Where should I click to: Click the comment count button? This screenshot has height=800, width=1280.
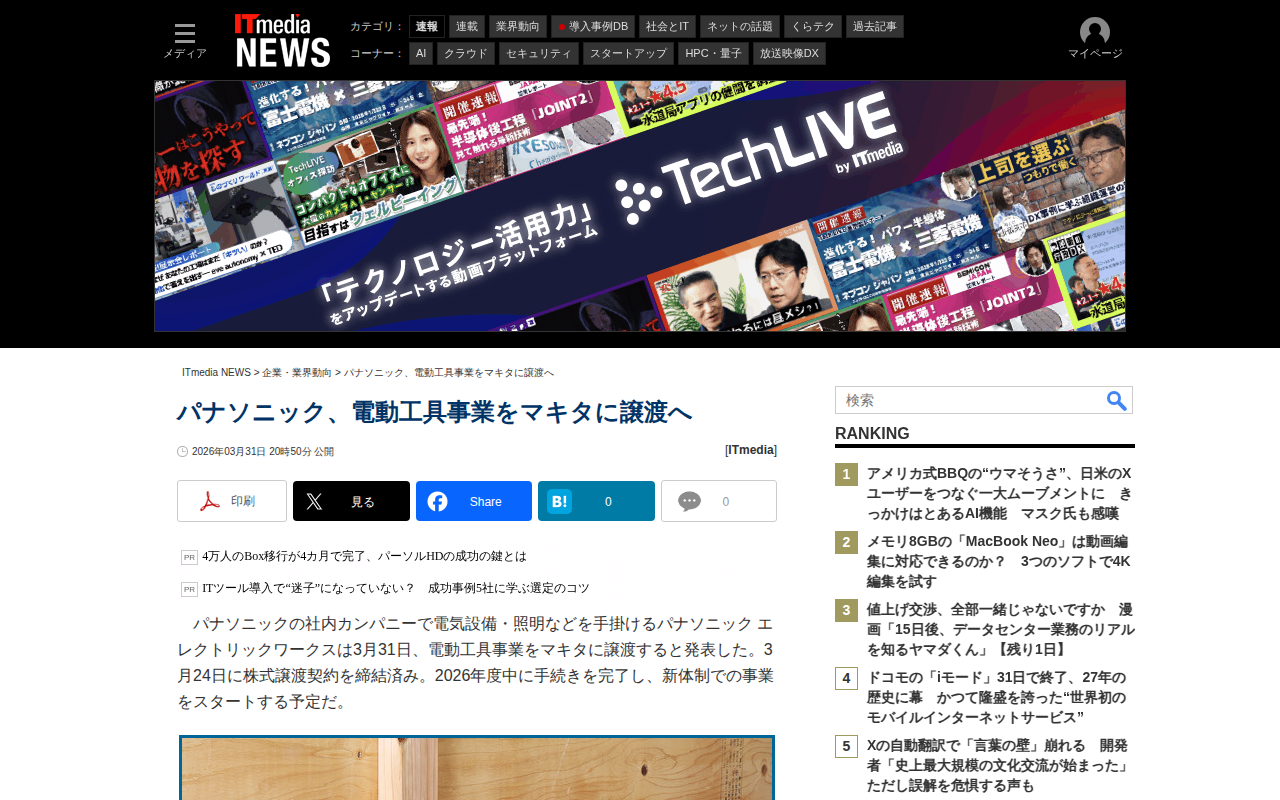(719, 501)
